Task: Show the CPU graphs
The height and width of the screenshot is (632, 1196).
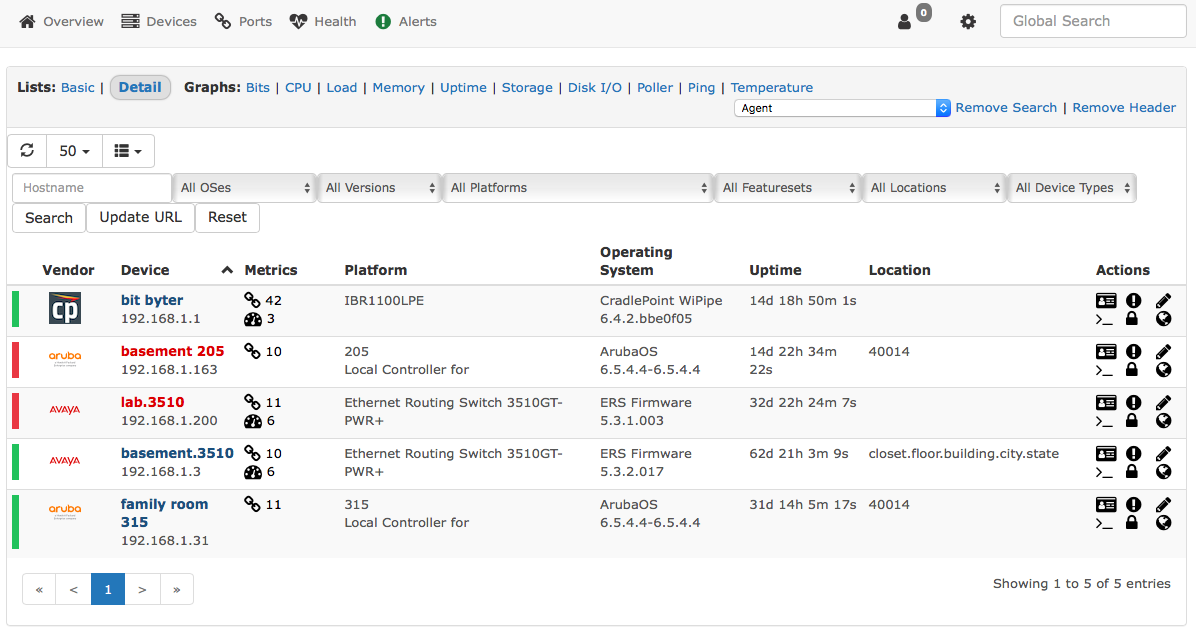Action: 298,88
